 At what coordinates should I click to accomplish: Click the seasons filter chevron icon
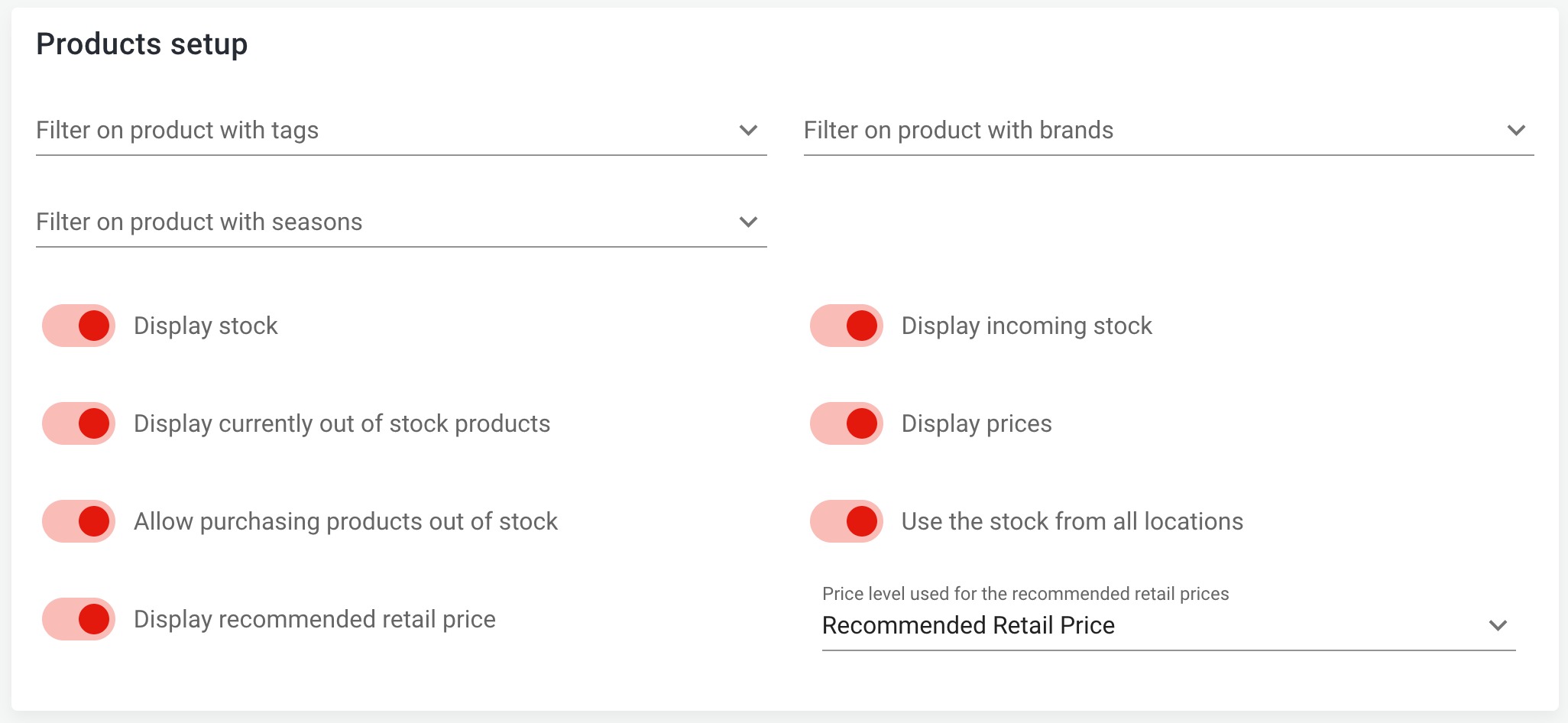click(x=748, y=222)
